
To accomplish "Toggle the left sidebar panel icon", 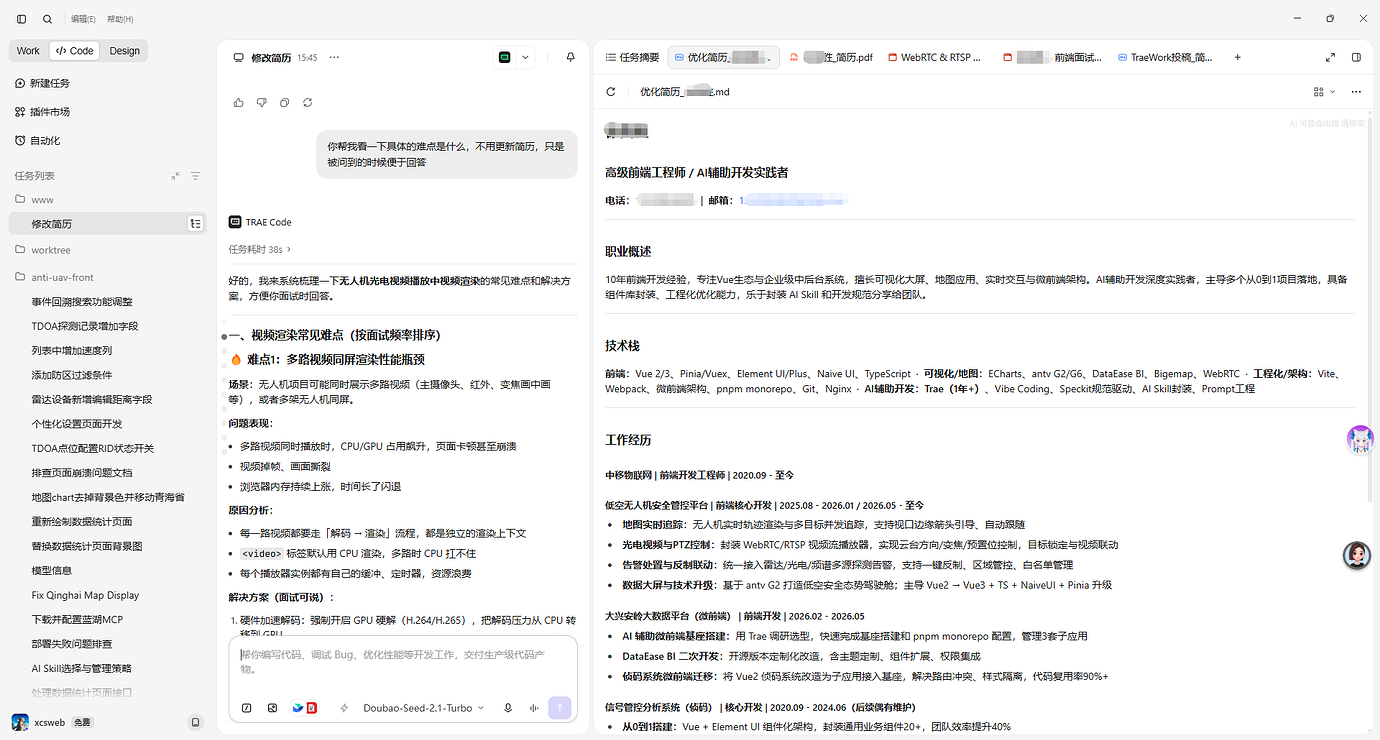I will click(22, 19).
